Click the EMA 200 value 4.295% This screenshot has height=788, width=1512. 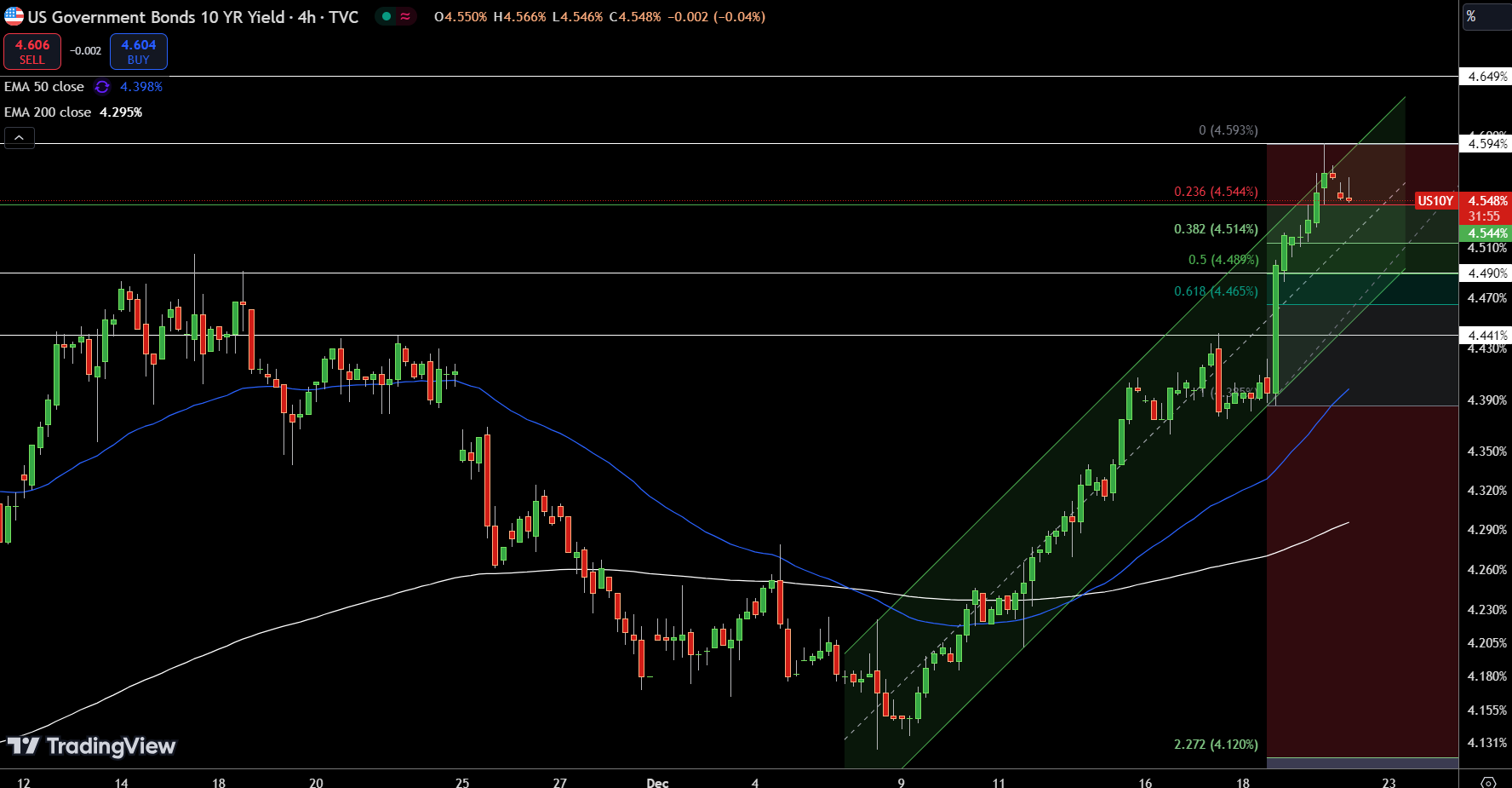121,112
